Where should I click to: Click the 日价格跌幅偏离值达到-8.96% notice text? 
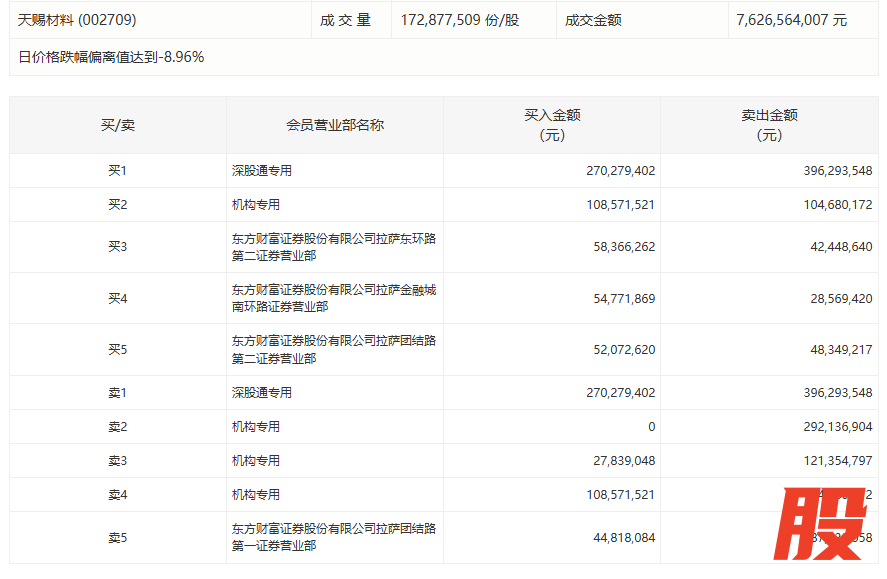111,57
